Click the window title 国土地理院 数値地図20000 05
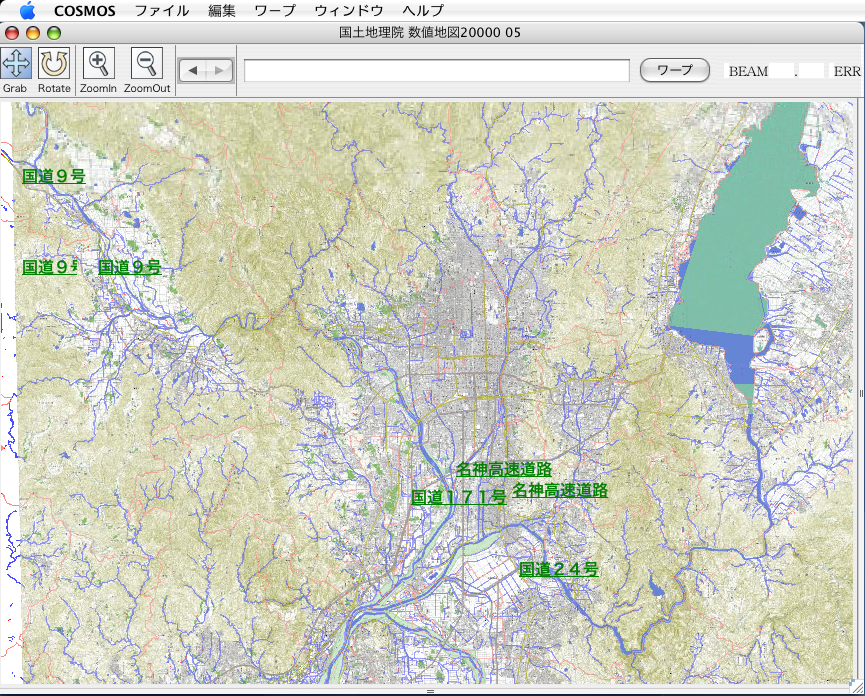Screen dimensions: 865x696 tap(430, 33)
